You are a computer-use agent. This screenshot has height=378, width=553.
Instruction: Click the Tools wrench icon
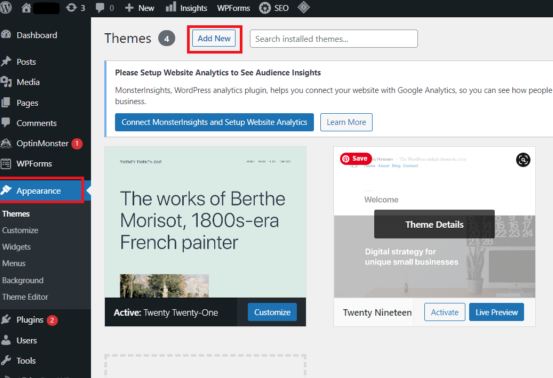click(x=6, y=360)
